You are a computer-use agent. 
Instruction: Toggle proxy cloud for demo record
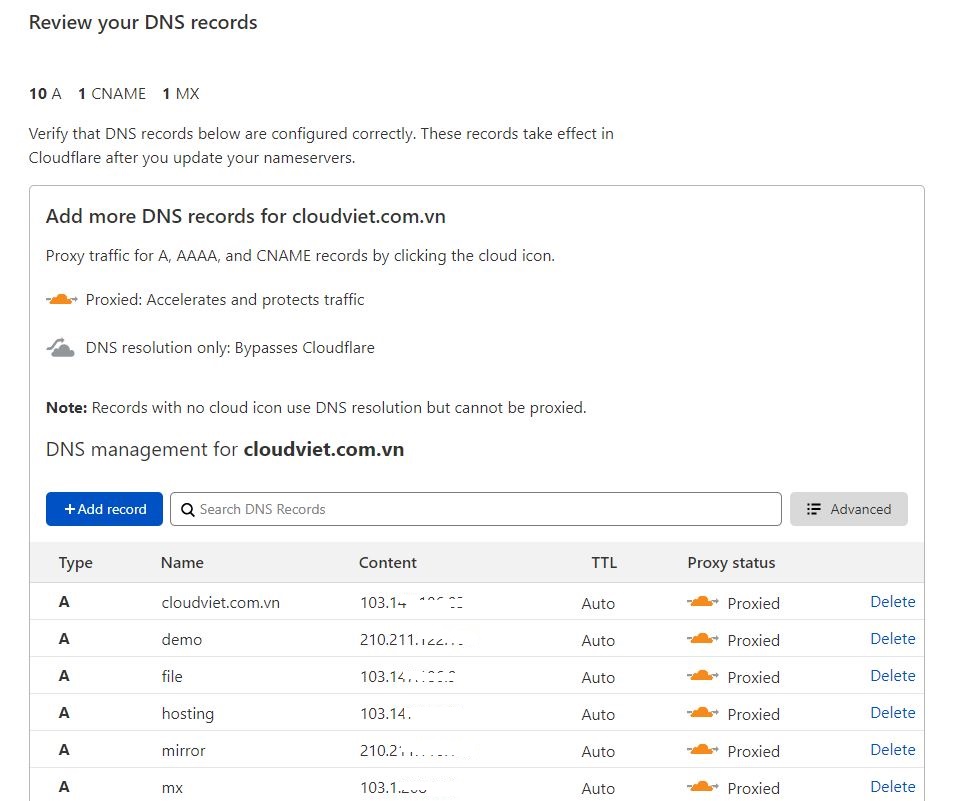click(703, 639)
